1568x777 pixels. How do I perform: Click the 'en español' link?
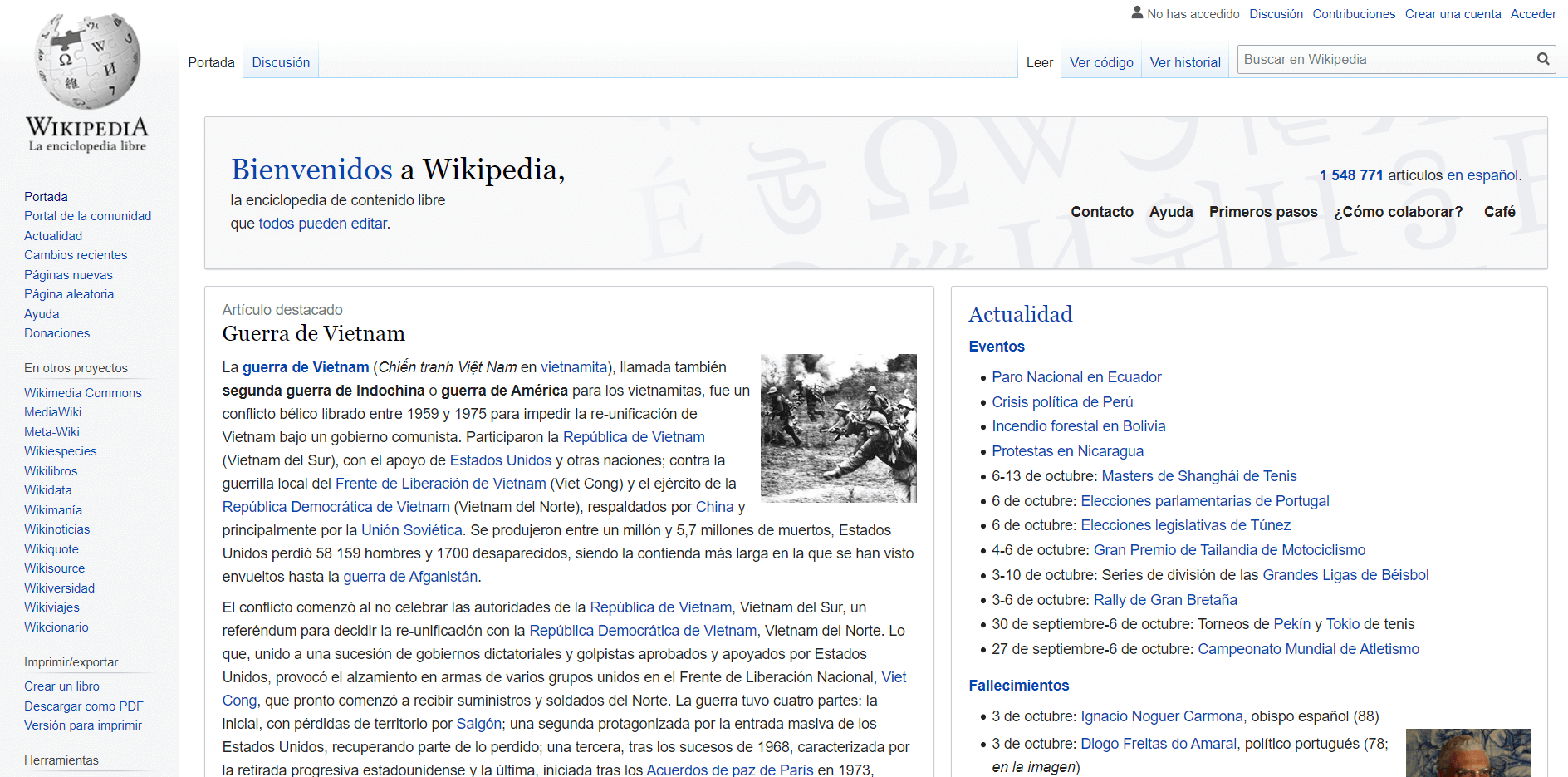click(x=1482, y=175)
